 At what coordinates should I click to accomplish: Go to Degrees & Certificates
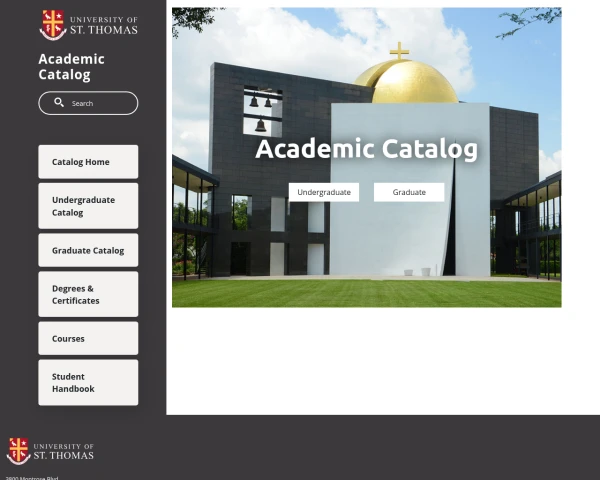[88, 294]
